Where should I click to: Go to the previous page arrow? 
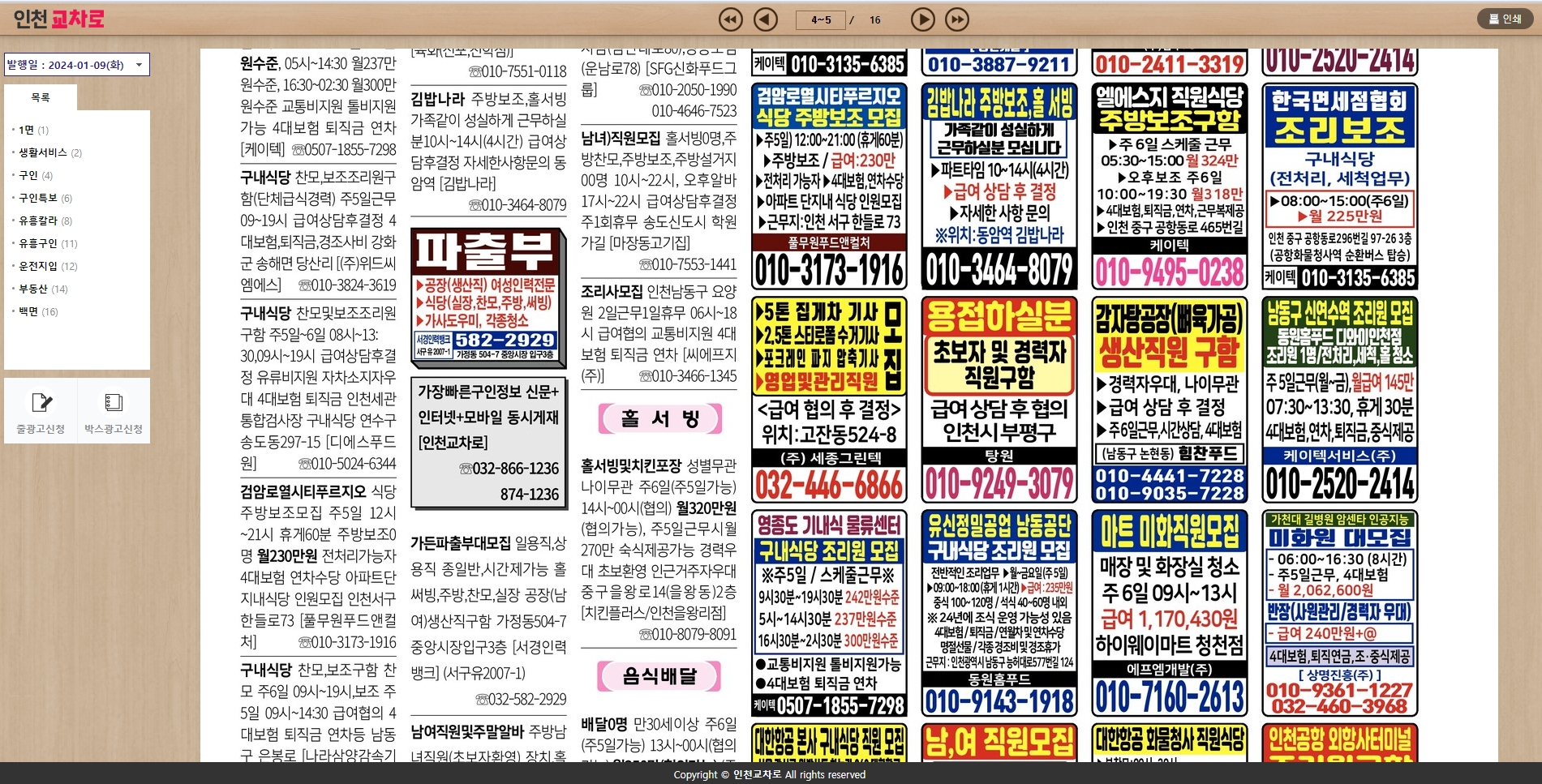pos(765,19)
